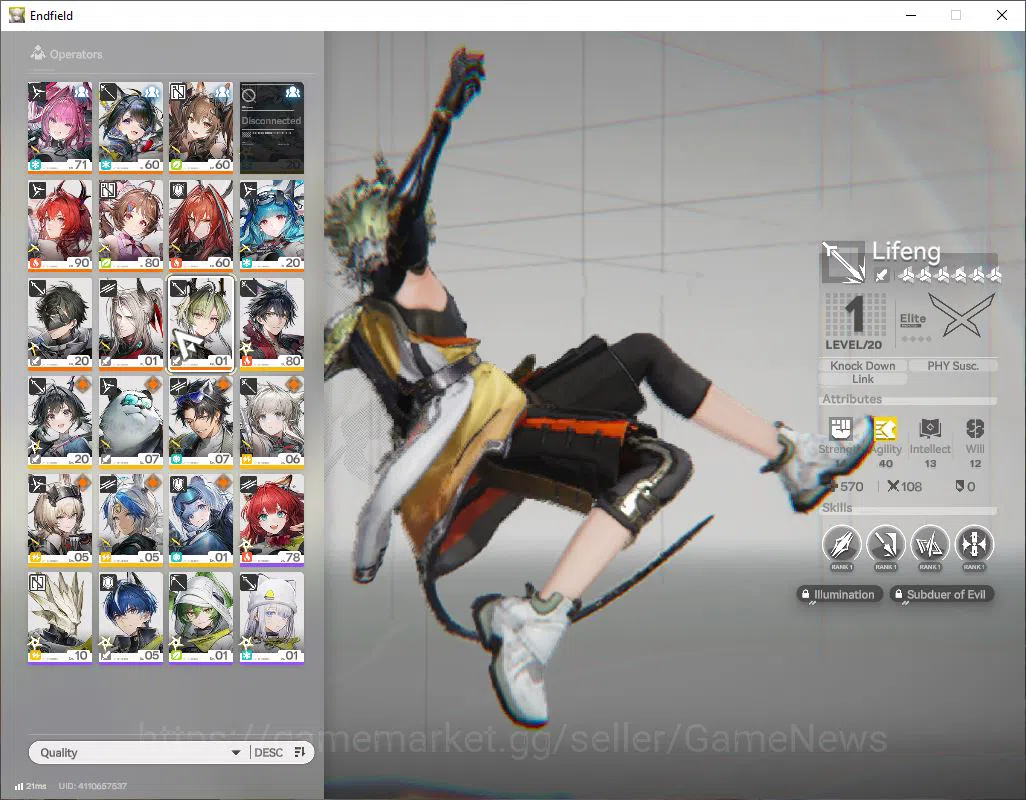This screenshot has width=1026, height=800.
Task: Select the blond crowned operator at level 05
Action: [x=60, y=520]
